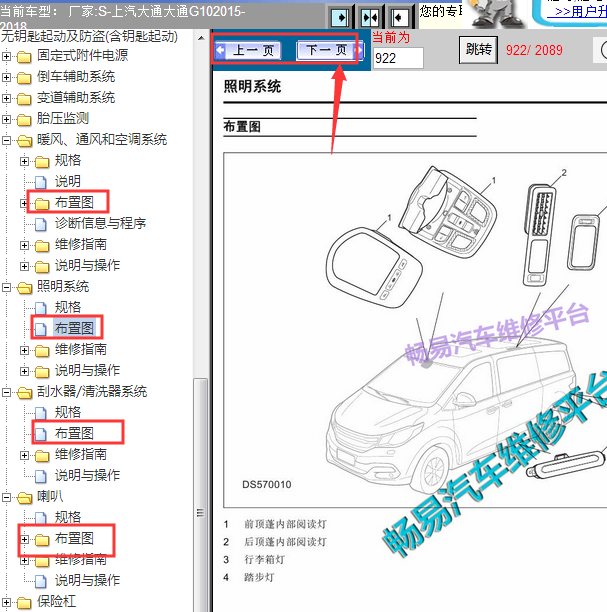The width and height of the screenshot is (607, 612).
Task: Click the DS570010 diagram code
Action: [267, 484]
